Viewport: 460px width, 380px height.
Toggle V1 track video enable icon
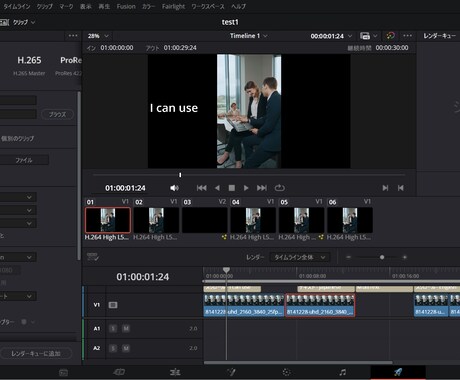113,305
